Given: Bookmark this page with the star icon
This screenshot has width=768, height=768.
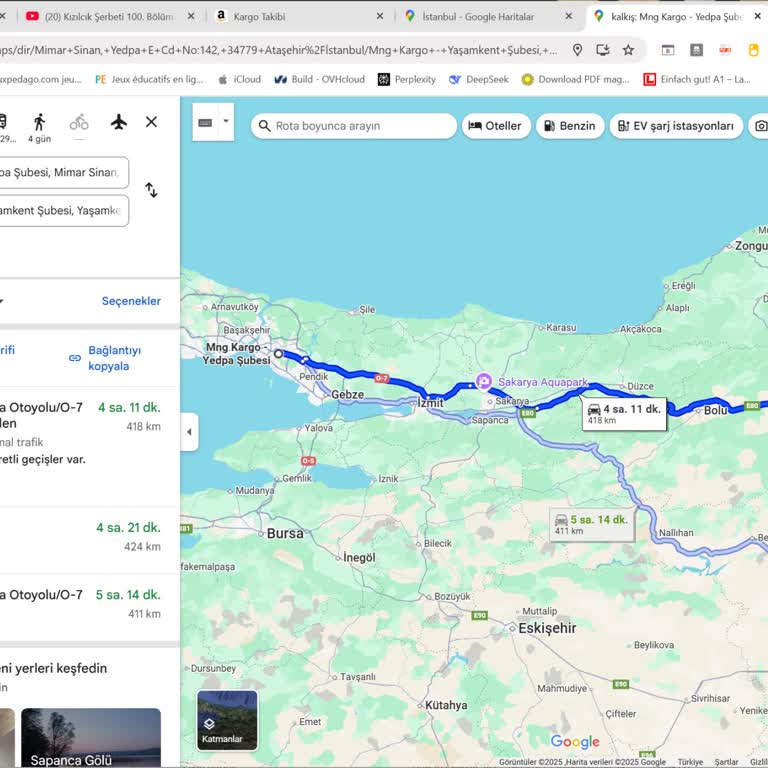Looking at the screenshot, I should pyautogui.click(x=628, y=50).
